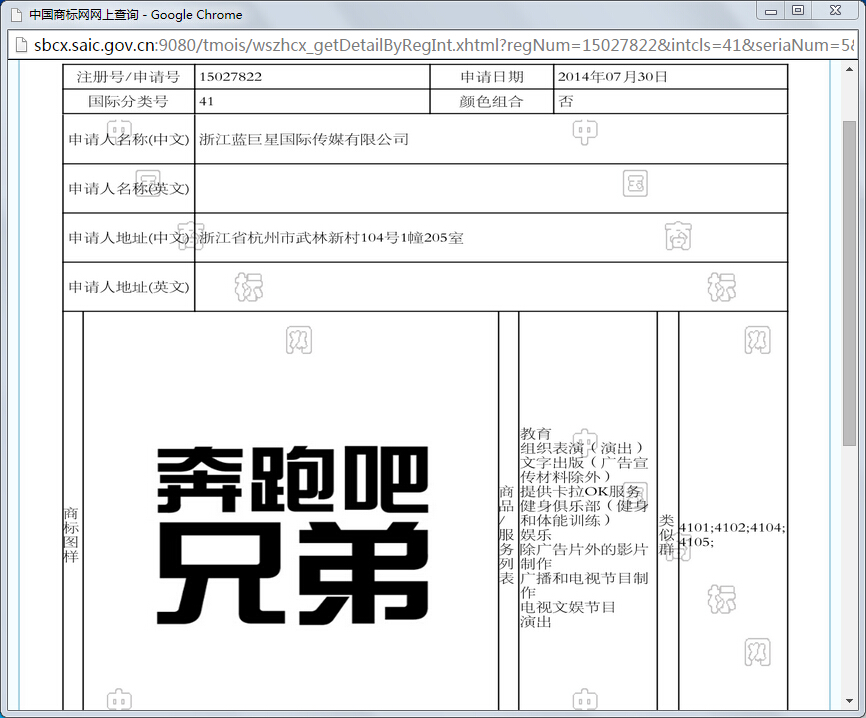Screen dimensions: 866x718
Task: Click the 注册号/申请号 label cell
Action: [129, 77]
